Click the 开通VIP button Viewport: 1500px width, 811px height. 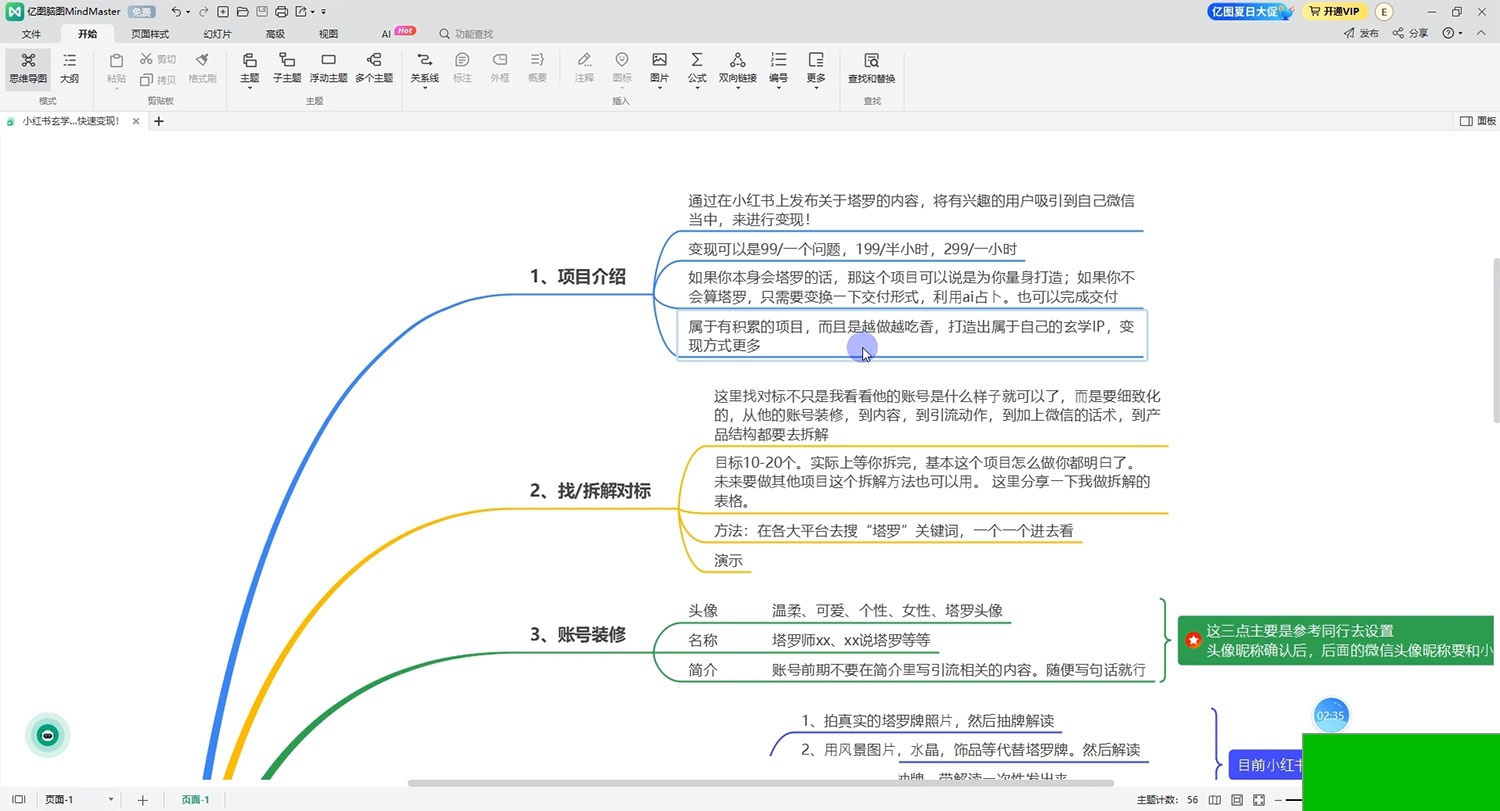1335,12
